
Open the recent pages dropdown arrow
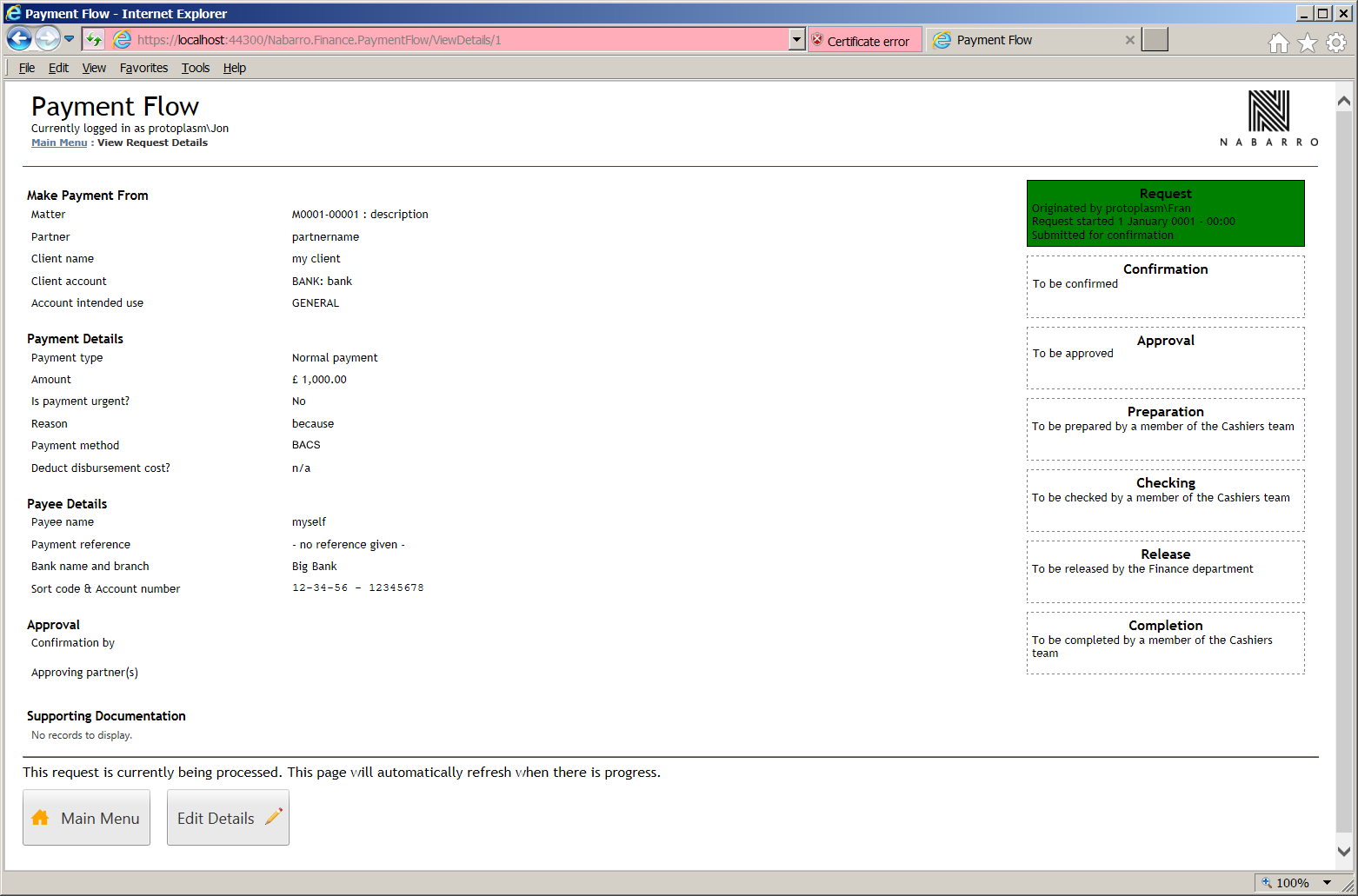[70, 39]
